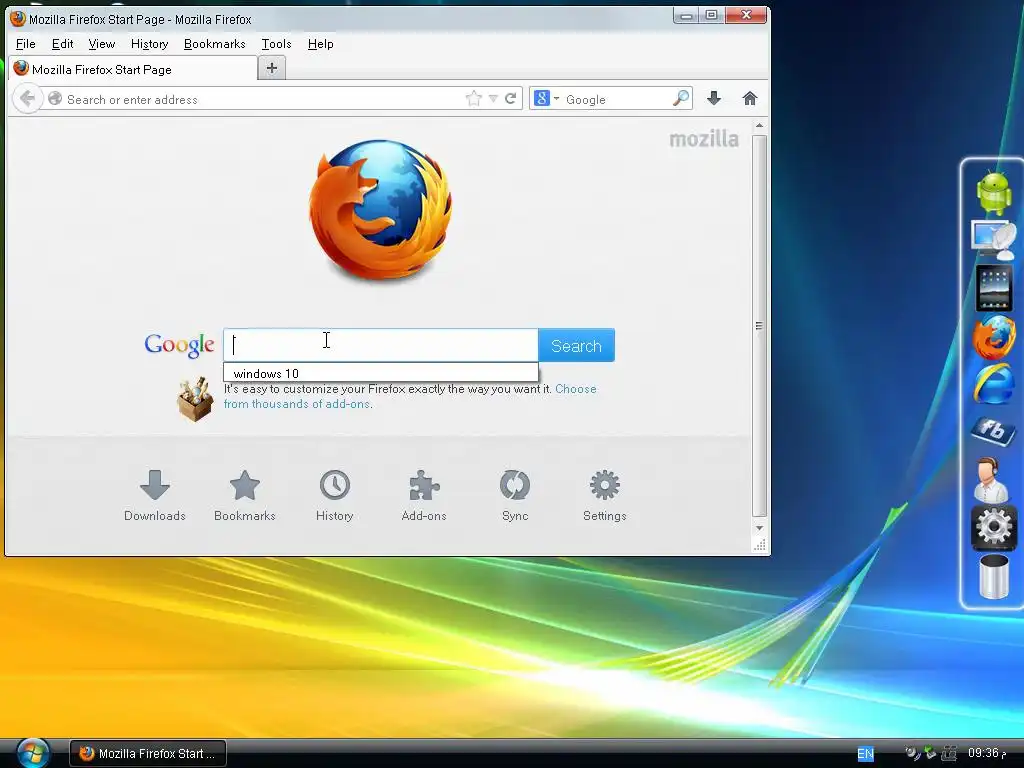Click the Android robot dock icon
1024x768 pixels.
[993, 193]
